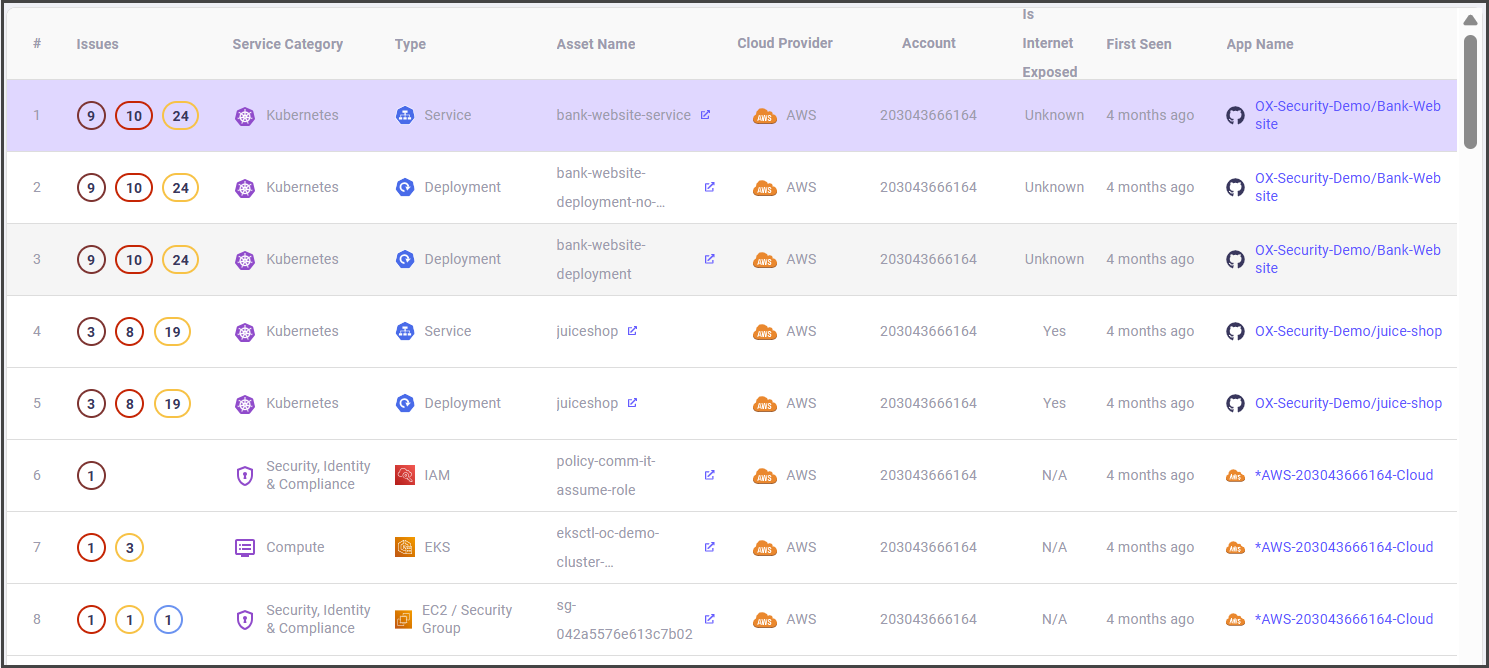Click Kubernetes icon in row 4
Image resolution: width=1489 pixels, height=668 pixels.
coord(245,332)
